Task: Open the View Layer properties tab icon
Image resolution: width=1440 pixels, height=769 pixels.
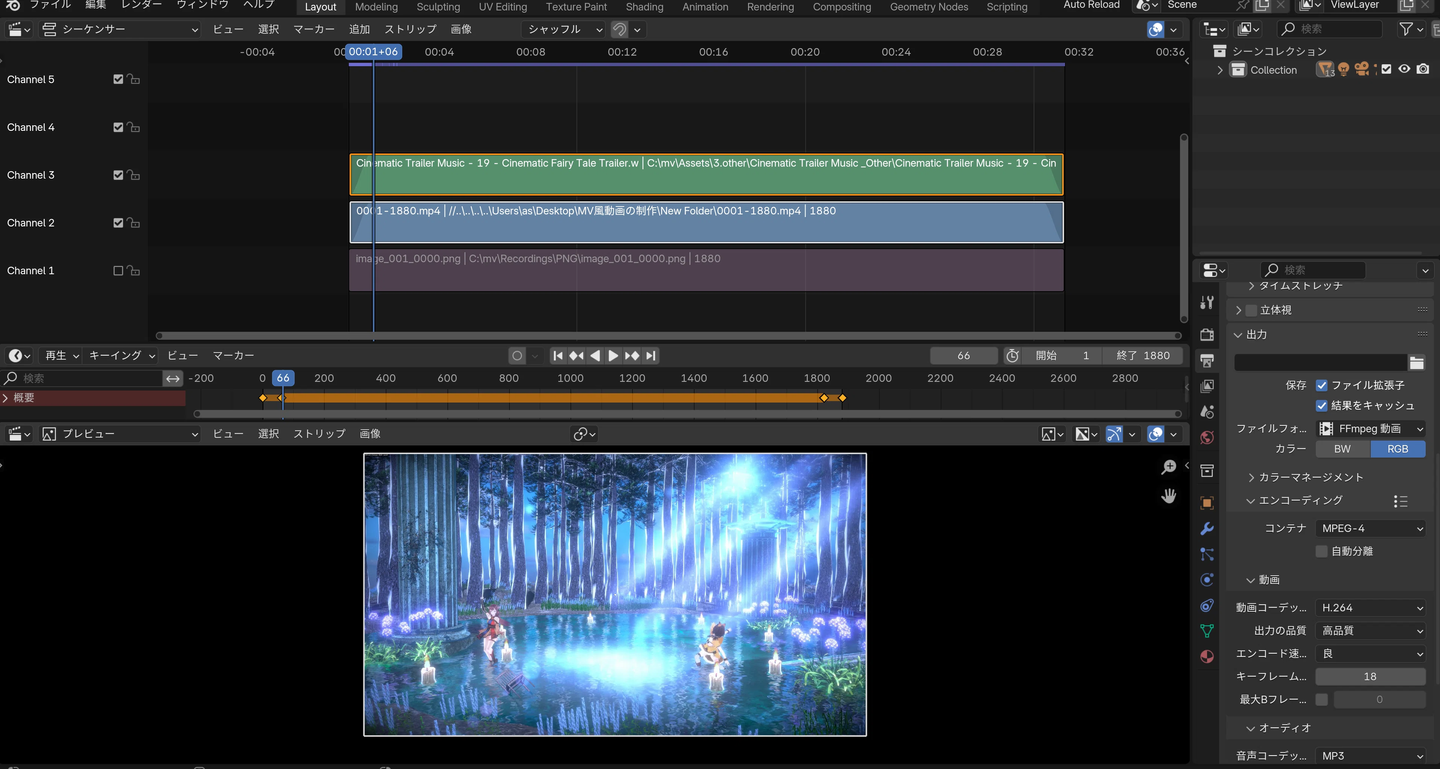Action: click(x=1207, y=386)
